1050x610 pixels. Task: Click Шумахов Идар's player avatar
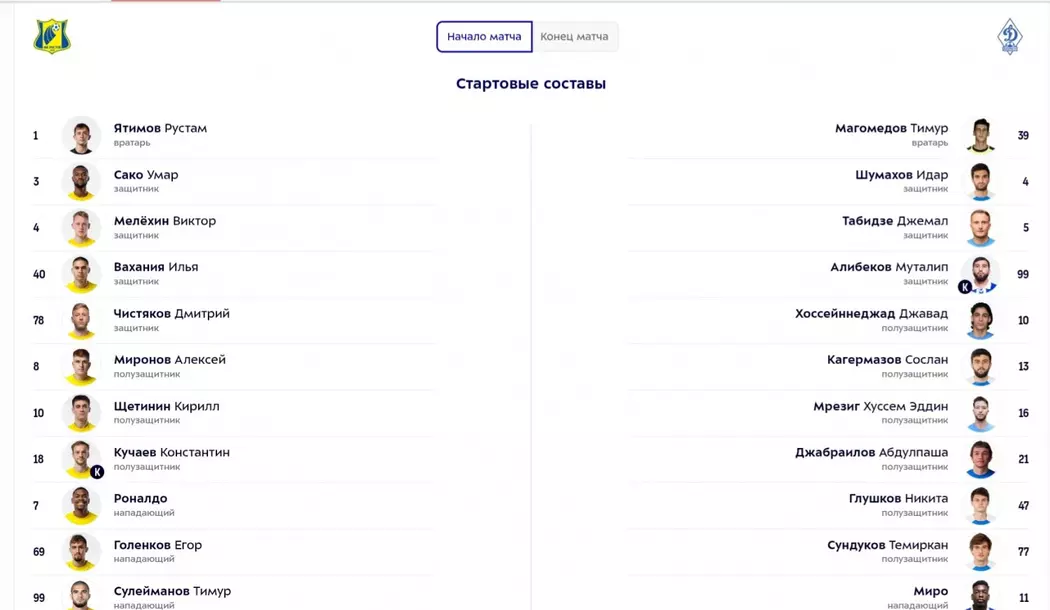[980, 182]
